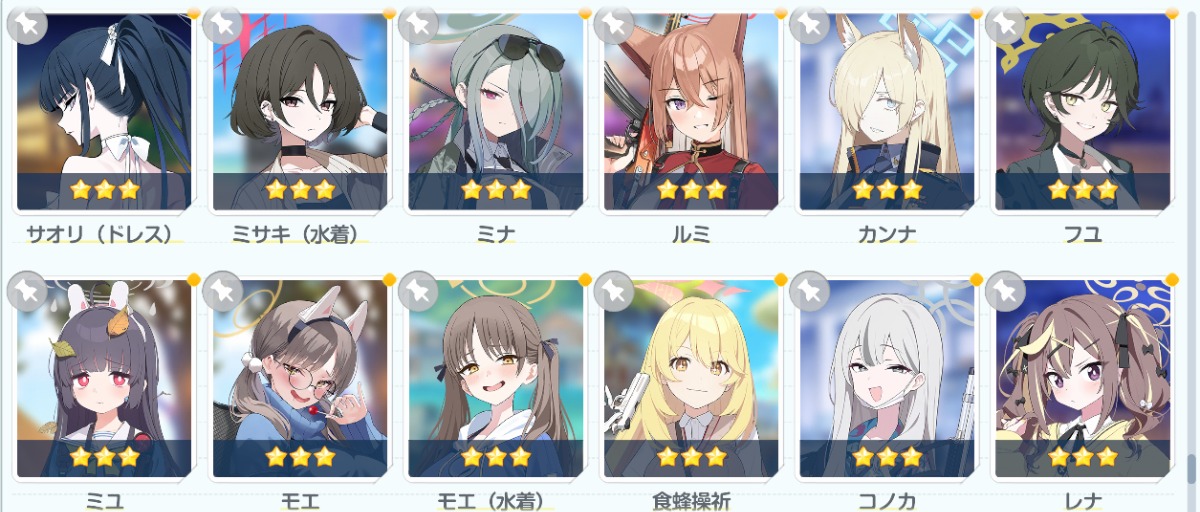The image size is (1200, 512).
Task: Click pin icon on カンナ card
Action: [810, 24]
